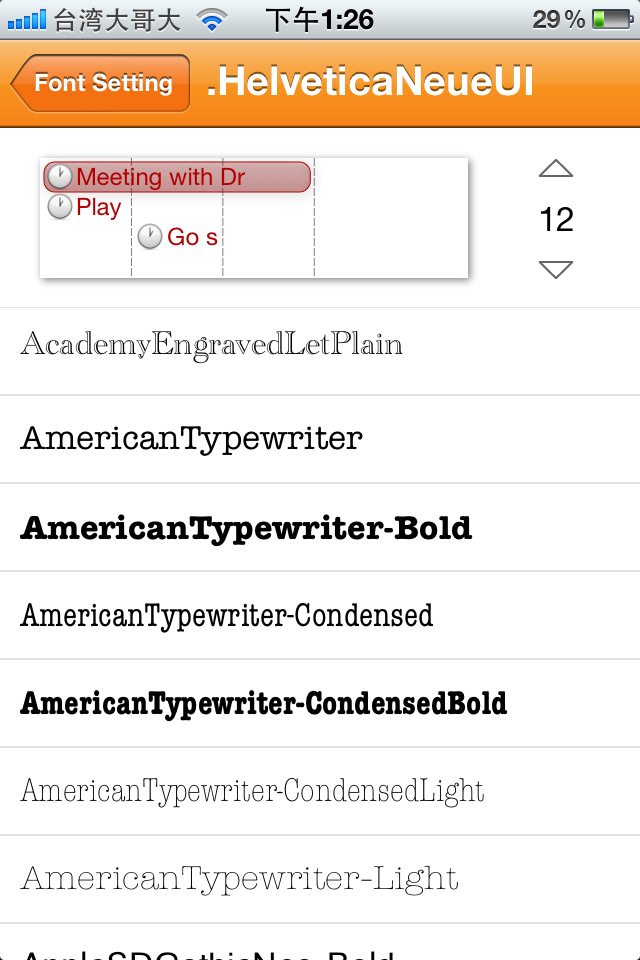Click clock icon next to Go s

coord(150,237)
